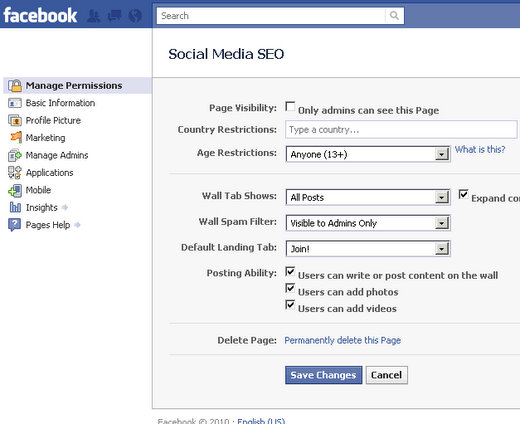Click into the Search field
520x424 pixels.
click(x=271, y=16)
